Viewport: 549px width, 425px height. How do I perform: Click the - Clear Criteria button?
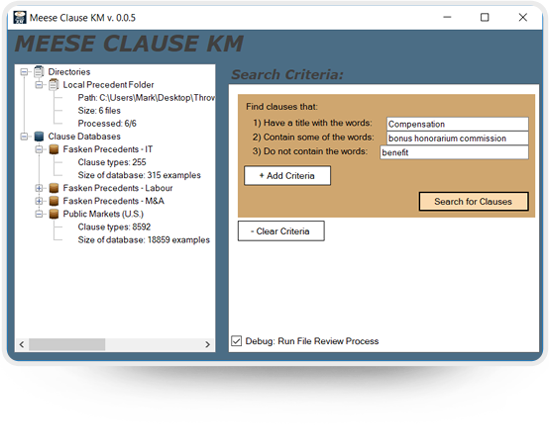(281, 231)
